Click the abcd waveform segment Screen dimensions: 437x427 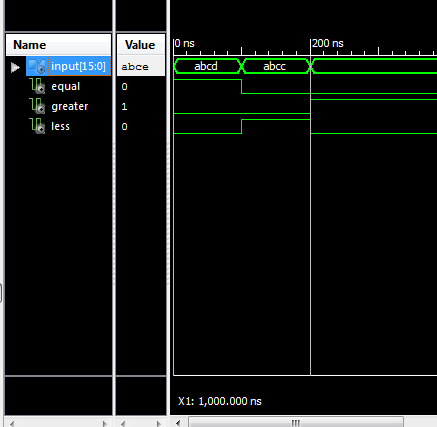tap(207, 66)
